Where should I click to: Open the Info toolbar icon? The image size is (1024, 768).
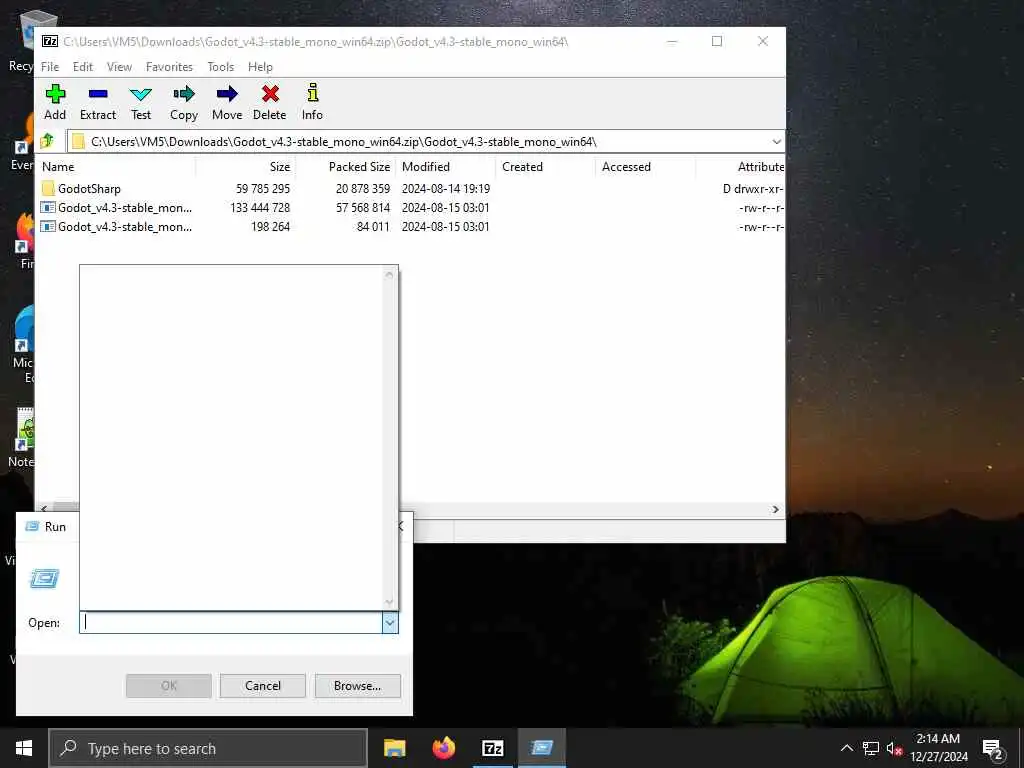[x=313, y=93]
